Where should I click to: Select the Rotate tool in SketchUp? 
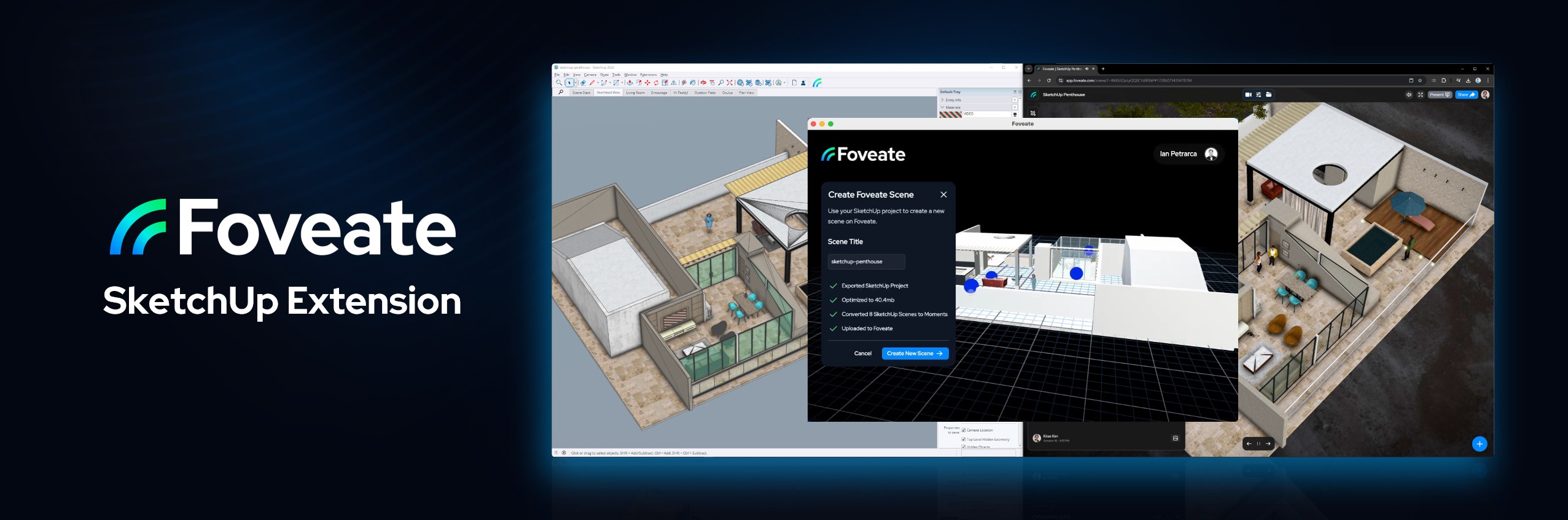tap(656, 83)
